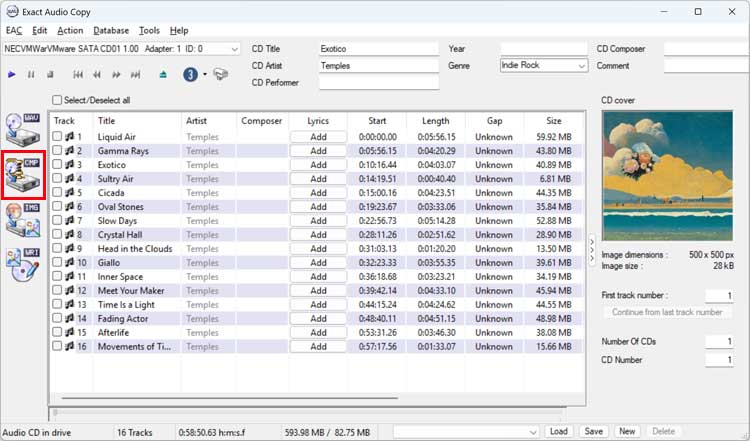Click music note icon of track 7
The image size is (750, 441).
[x=70, y=220]
